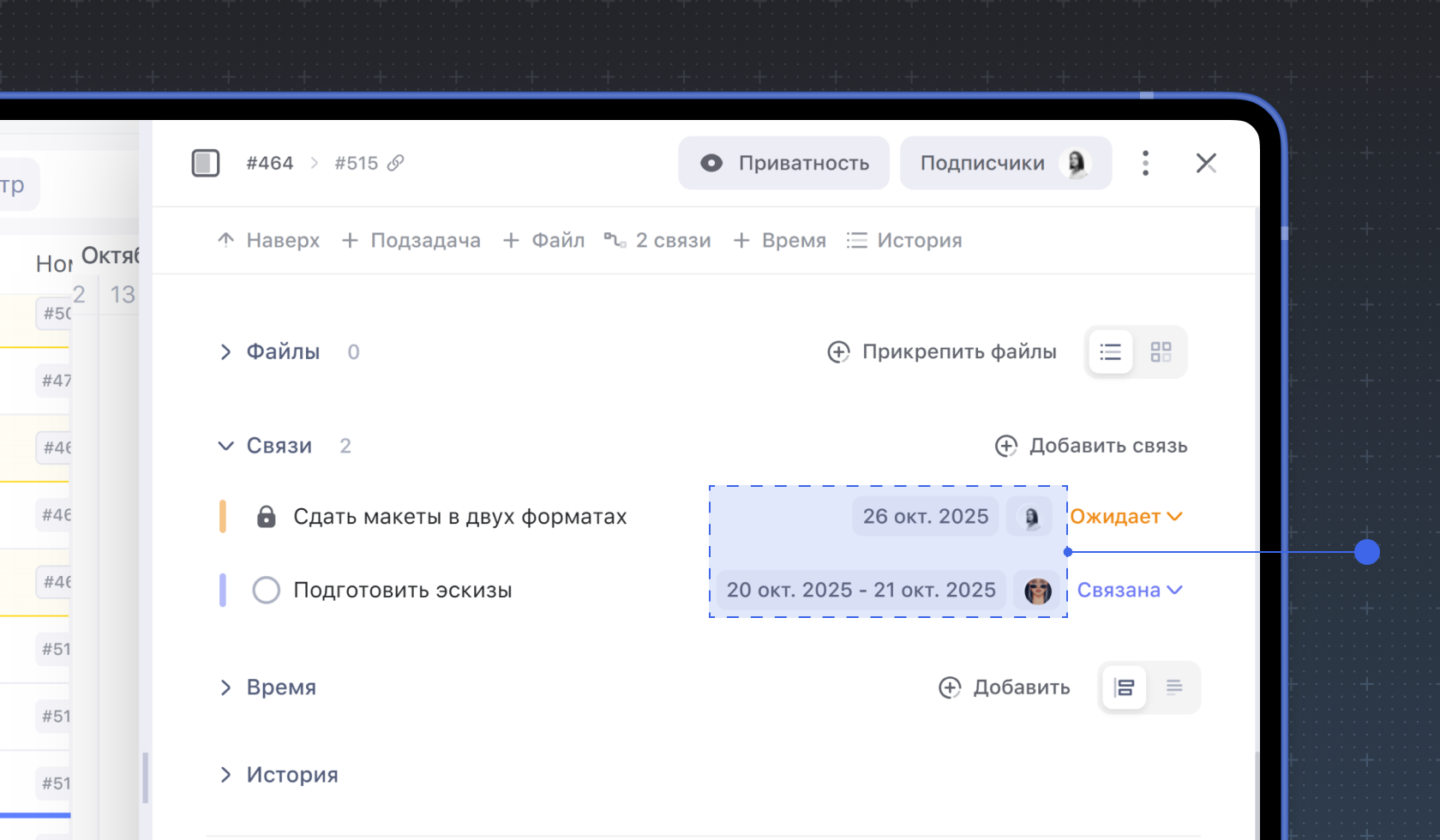This screenshot has height=840, width=1440.
Task: Mark Подготовить эскизы task as complete
Action: [x=267, y=591]
